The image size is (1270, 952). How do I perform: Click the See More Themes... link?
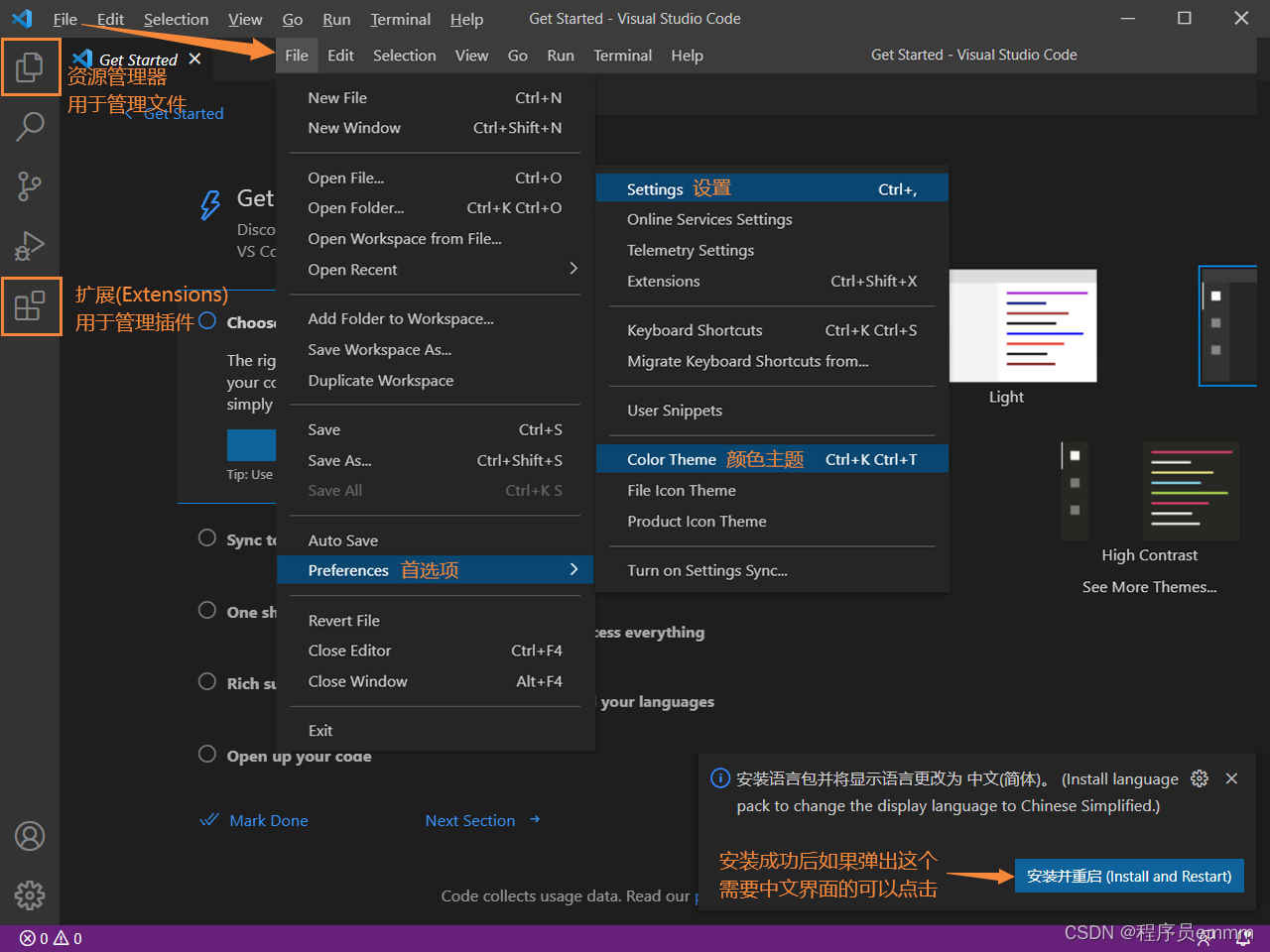1149,587
